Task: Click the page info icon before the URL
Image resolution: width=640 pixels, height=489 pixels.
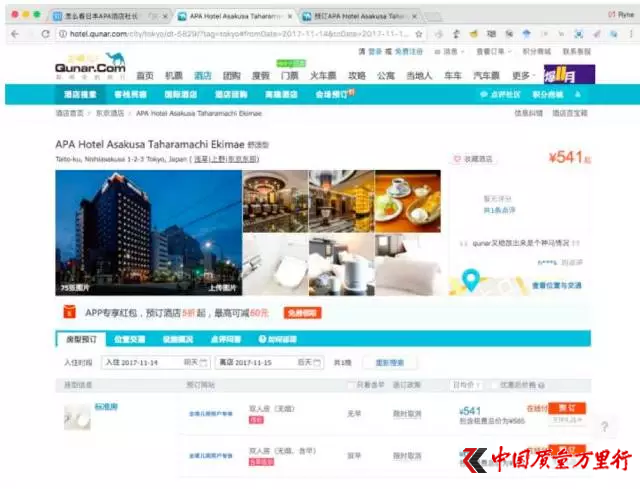Action: pyautogui.click(x=63, y=34)
